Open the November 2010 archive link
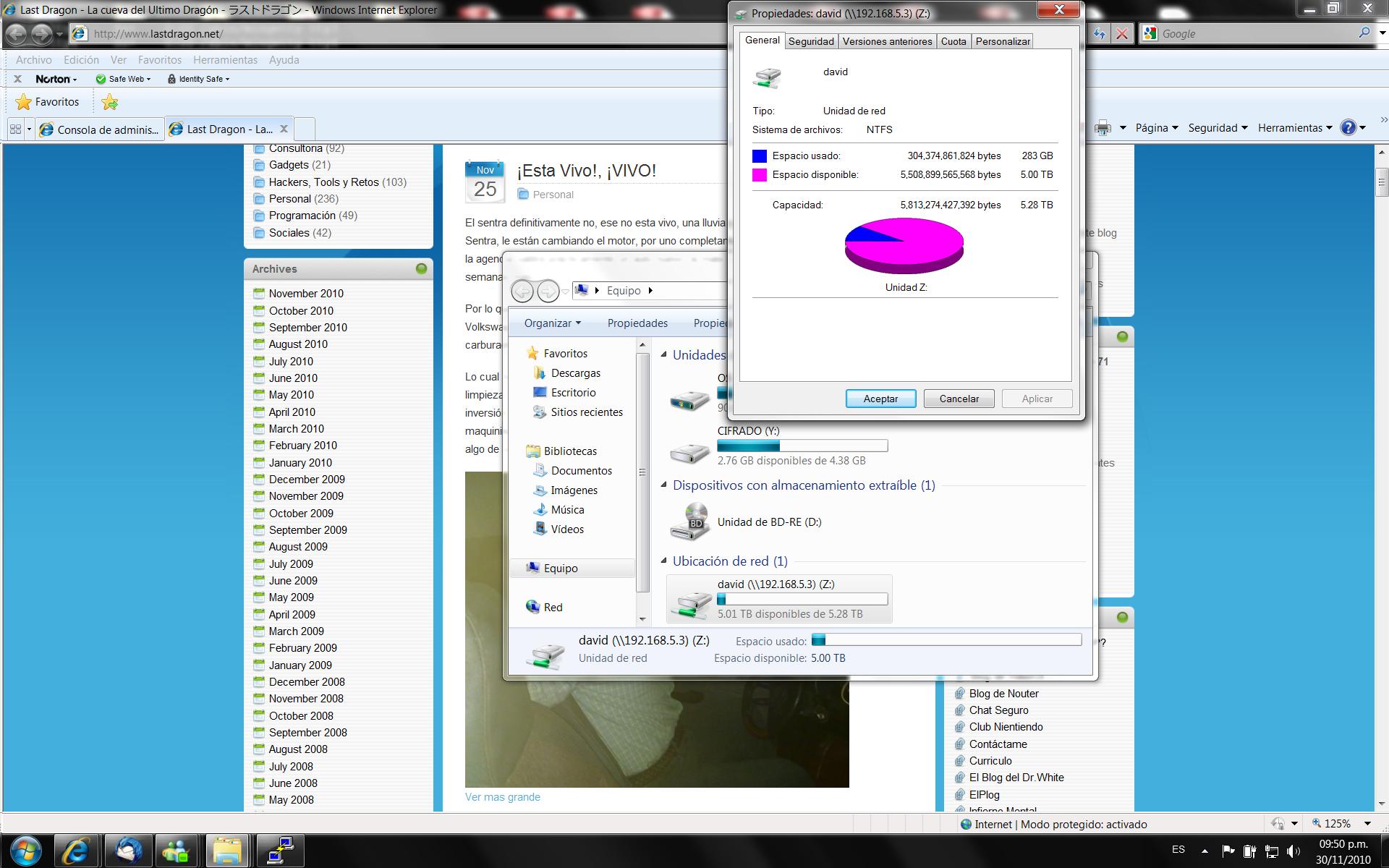 point(306,294)
